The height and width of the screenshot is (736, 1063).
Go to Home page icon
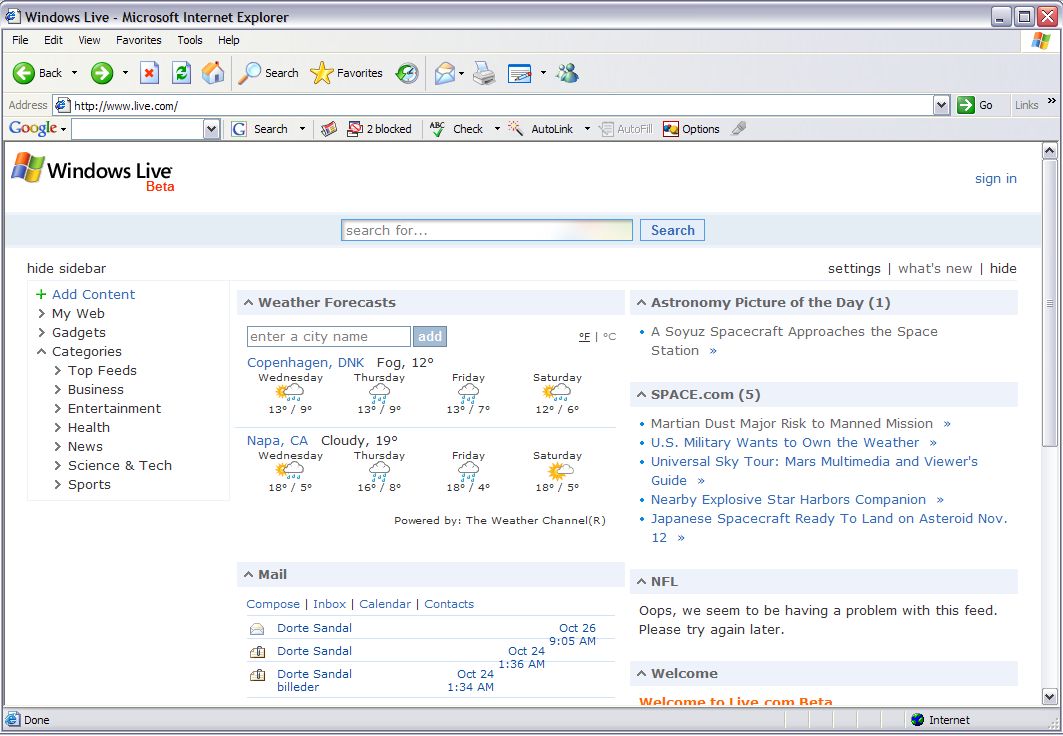click(x=213, y=73)
